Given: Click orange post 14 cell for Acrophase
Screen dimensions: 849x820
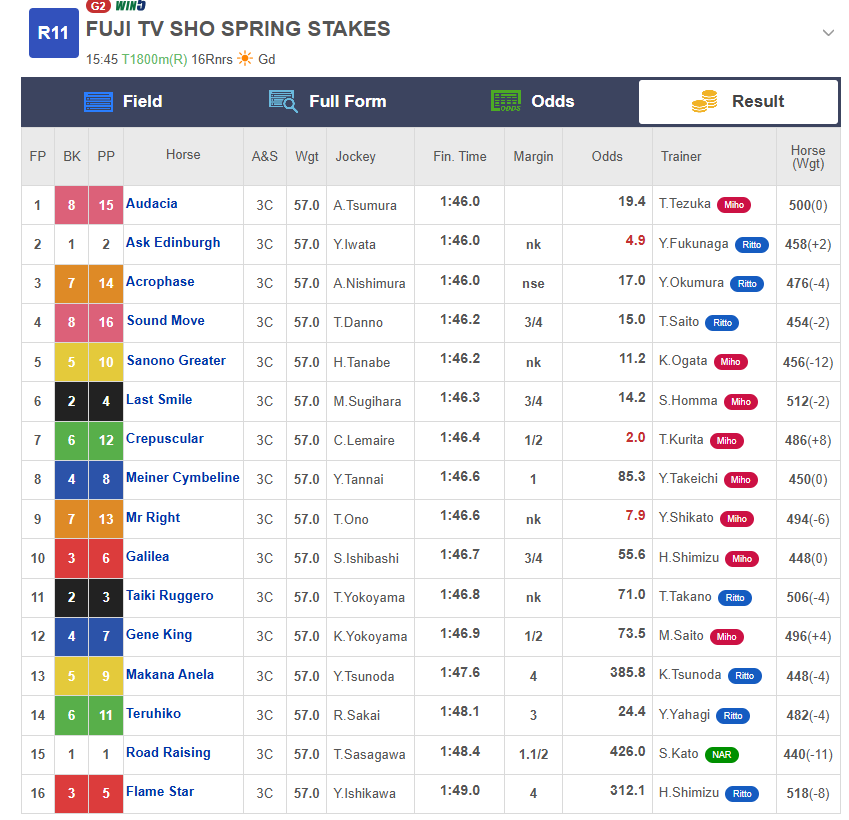Looking at the screenshot, I should 106,283.
